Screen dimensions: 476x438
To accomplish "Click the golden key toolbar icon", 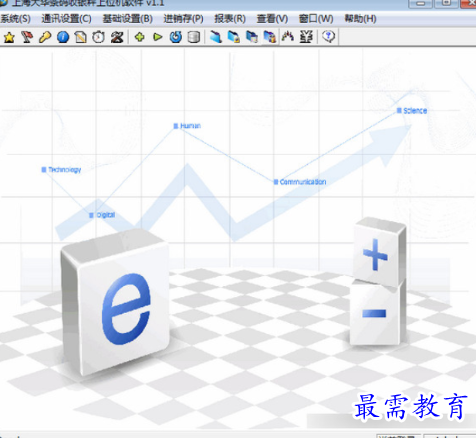I will [x=45, y=37].
